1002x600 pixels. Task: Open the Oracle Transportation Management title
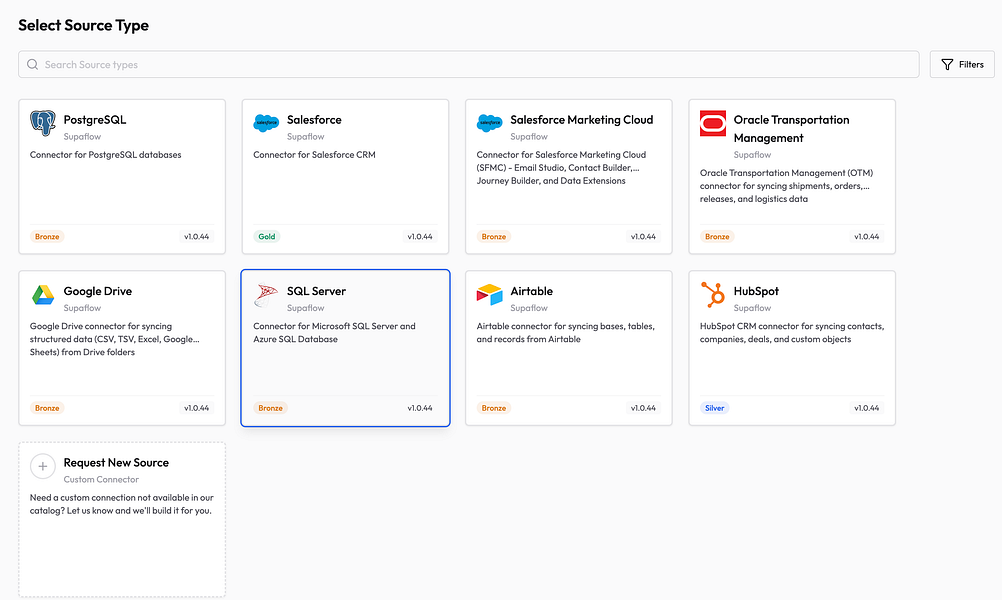[x=791, y=128]
